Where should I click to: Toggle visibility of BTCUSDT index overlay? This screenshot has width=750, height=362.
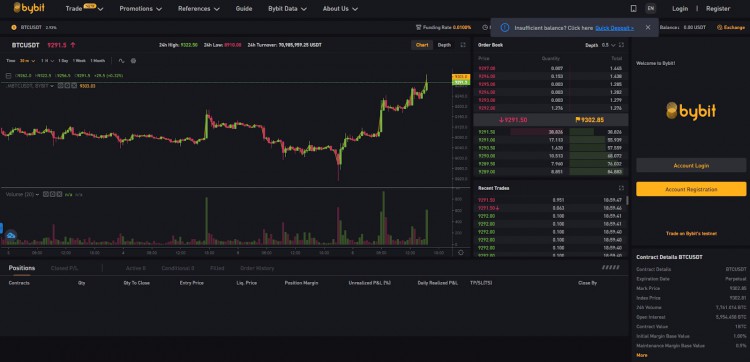61,86
